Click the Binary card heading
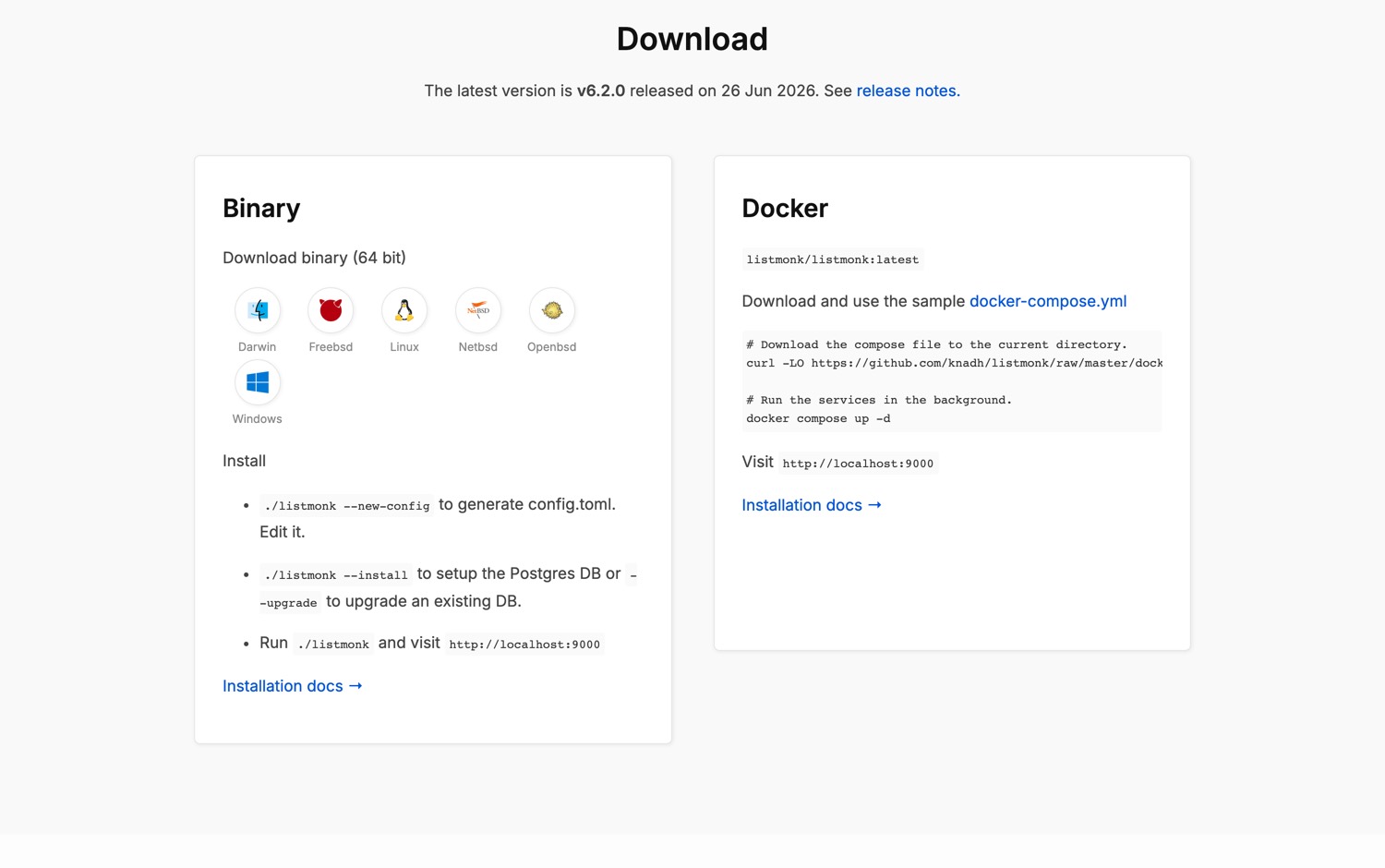This screenshot has width=1385, height=868. click(261, 209)
